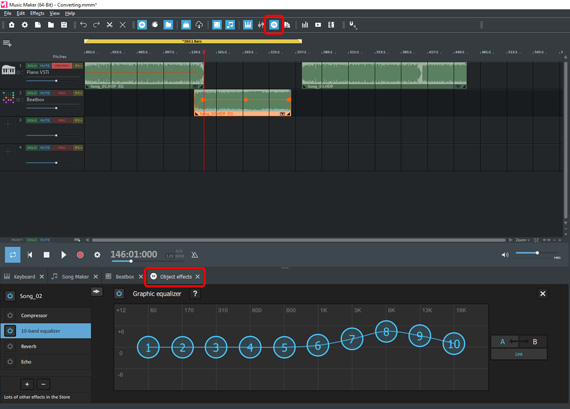The height and width of the screenshot is (409, 570).
Task: Delete selected object with X icon
Action: pos(123,25)
